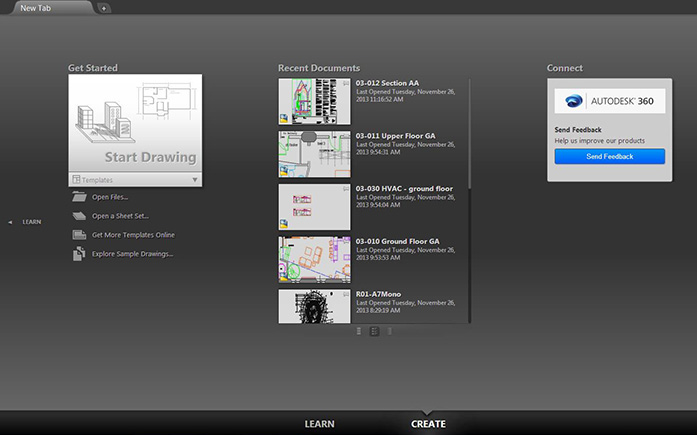Open the 03-011 Upper Floor GA thumbnail

tap(314, 154)
